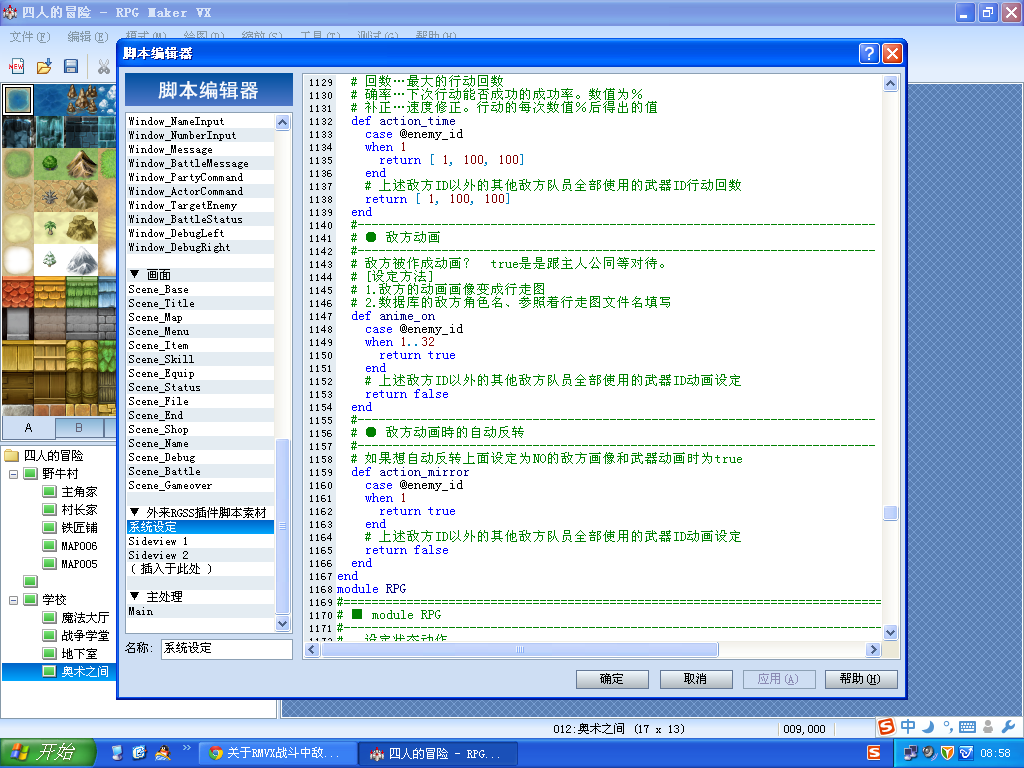This screenshot has width=1024, height=768.
Task: Click the New Project toolbar icon
Action: [16, 66]
